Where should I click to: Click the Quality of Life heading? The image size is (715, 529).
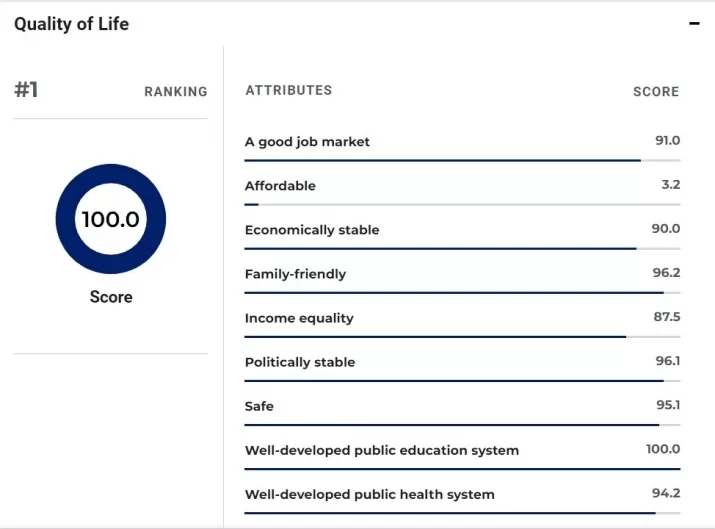coord(71,24)
